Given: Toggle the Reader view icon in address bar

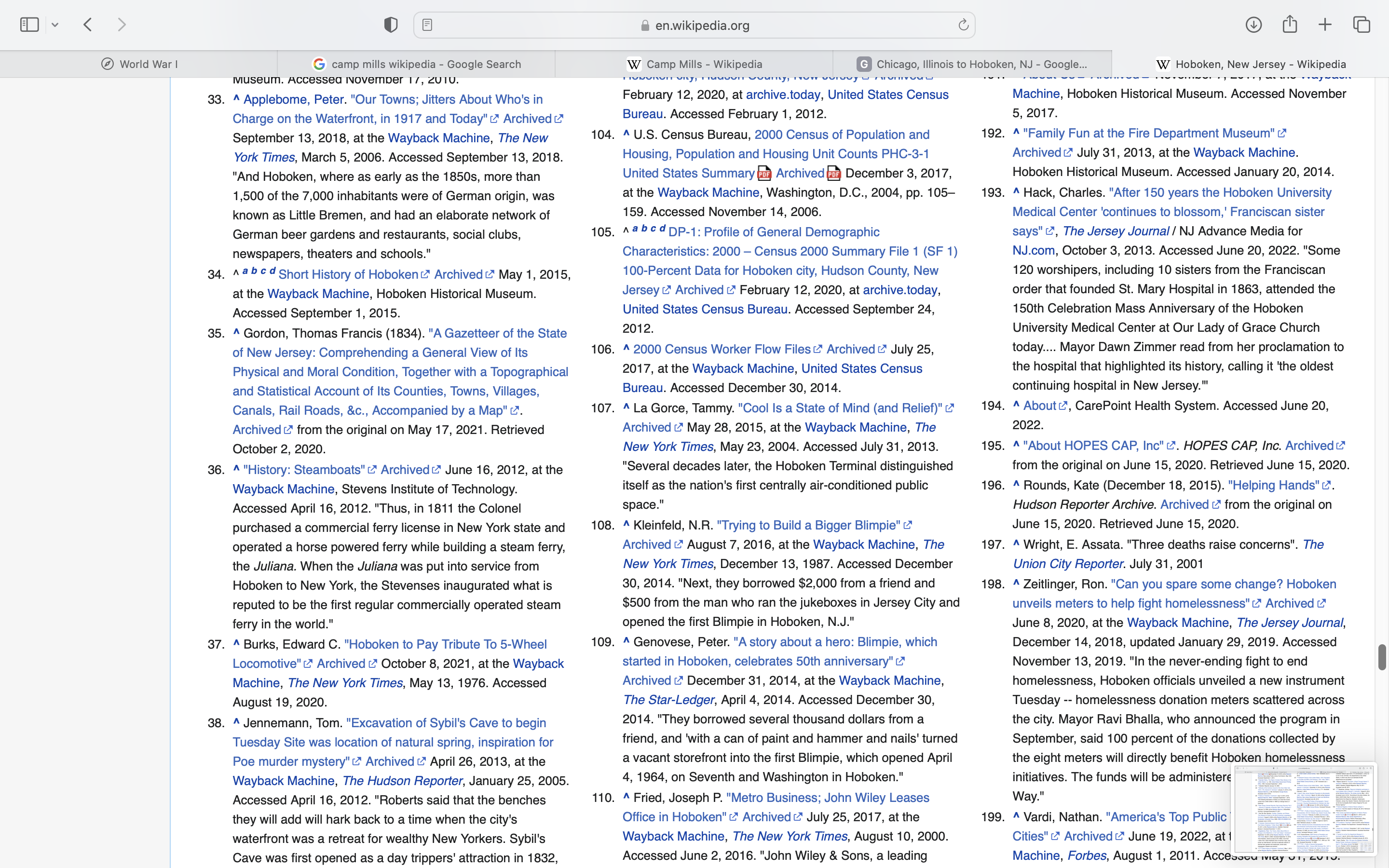Looking at the screenshot, I should pos(427,25).
